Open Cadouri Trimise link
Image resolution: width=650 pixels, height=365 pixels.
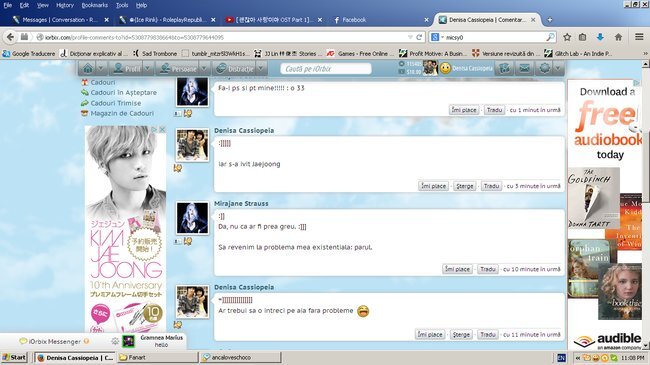click(116, 103)
